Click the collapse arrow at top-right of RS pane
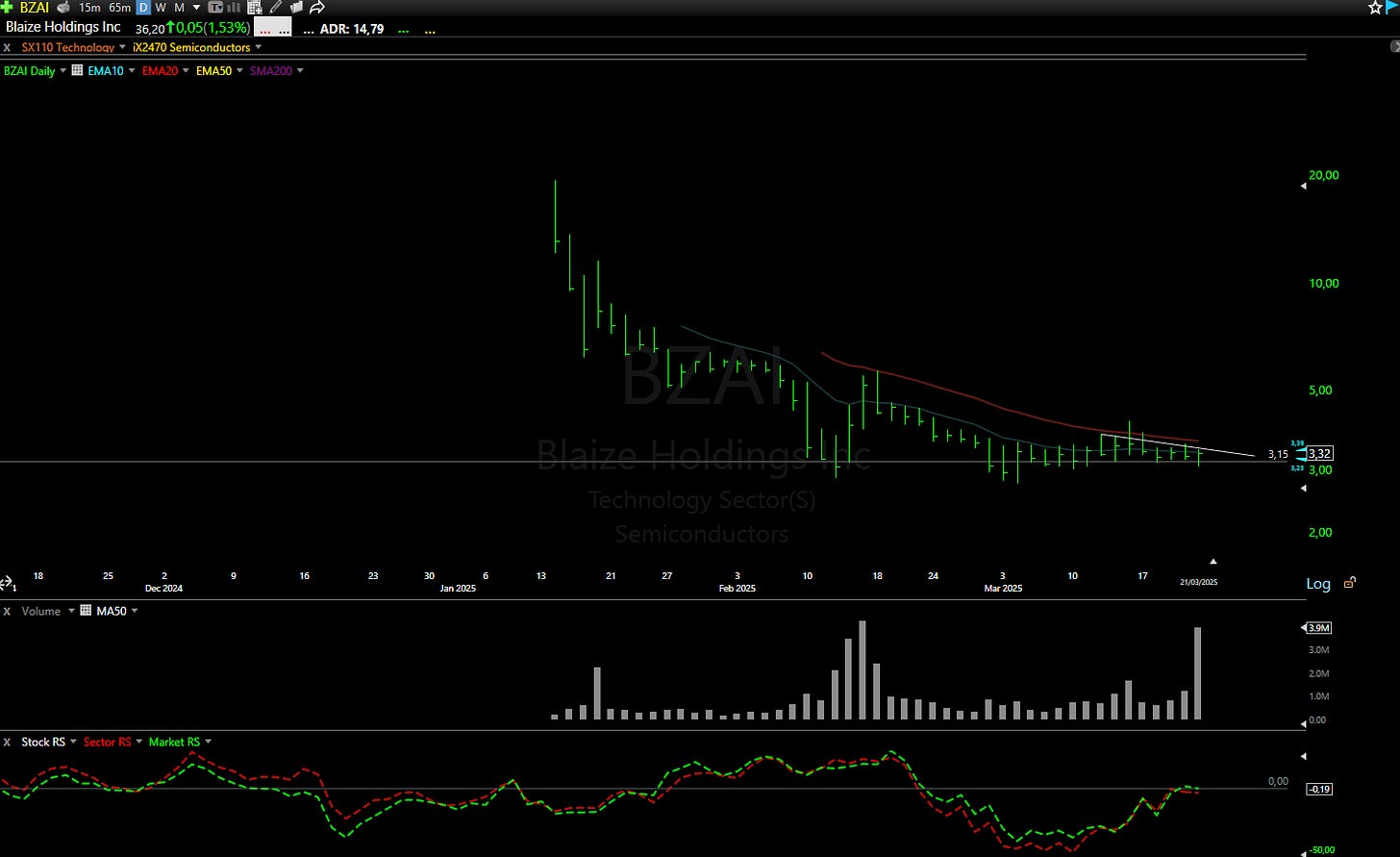The image size is (1400, 857). coord(1303,755)
